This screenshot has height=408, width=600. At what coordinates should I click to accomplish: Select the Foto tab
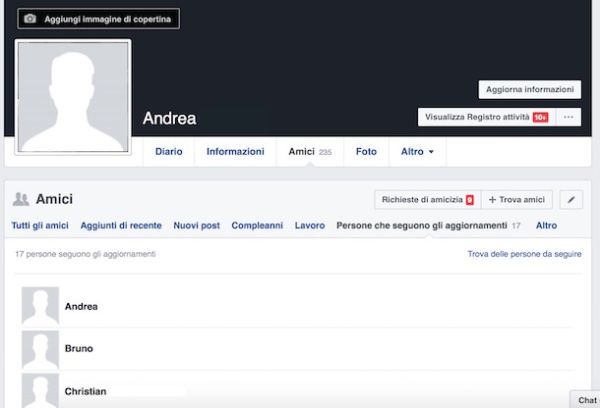pyautogui.click(x=366, y=152)
